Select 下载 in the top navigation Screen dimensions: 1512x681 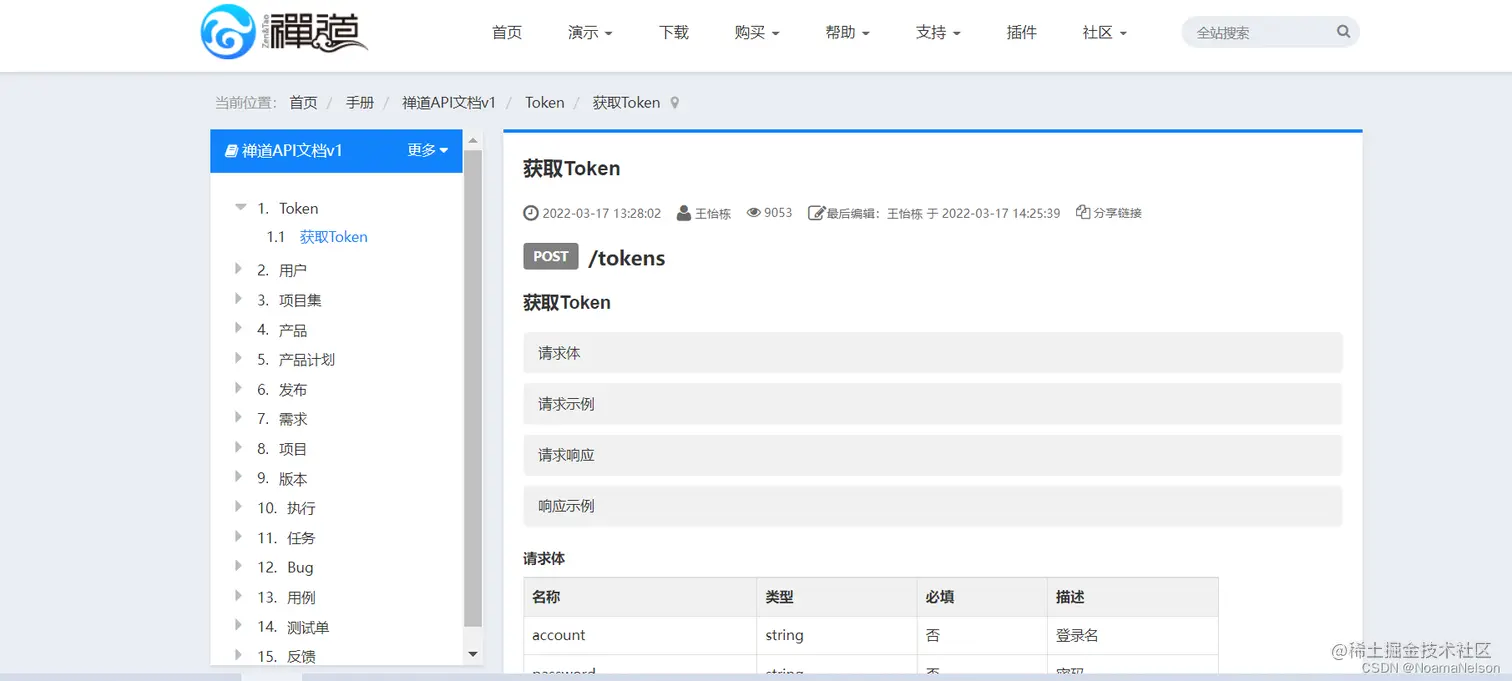click(x=673, y=31)
